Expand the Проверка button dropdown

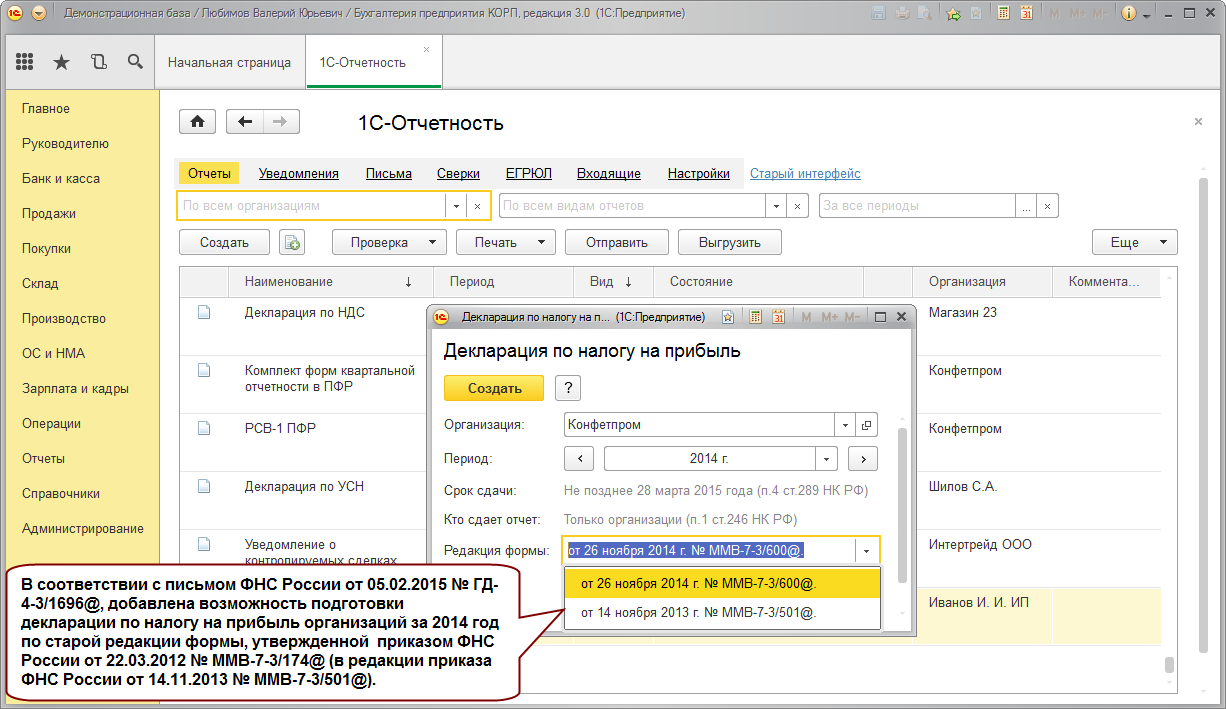pos(432,242)
